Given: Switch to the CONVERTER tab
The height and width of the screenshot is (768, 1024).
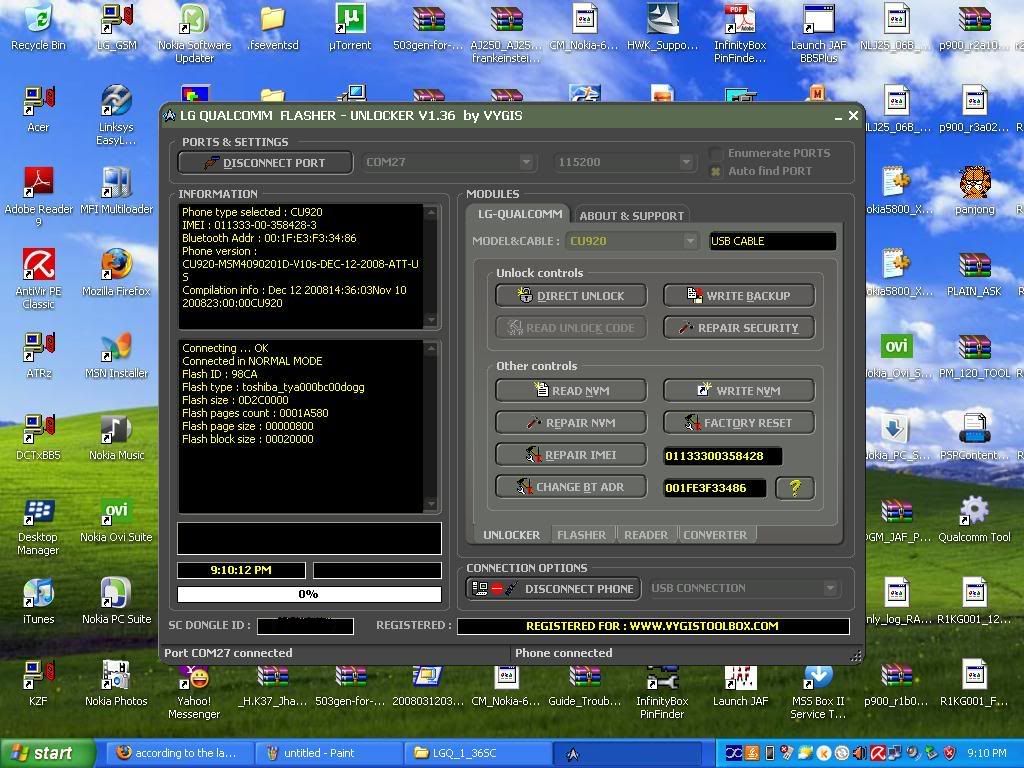Looking at the screenshot, I should pos(715,535).
